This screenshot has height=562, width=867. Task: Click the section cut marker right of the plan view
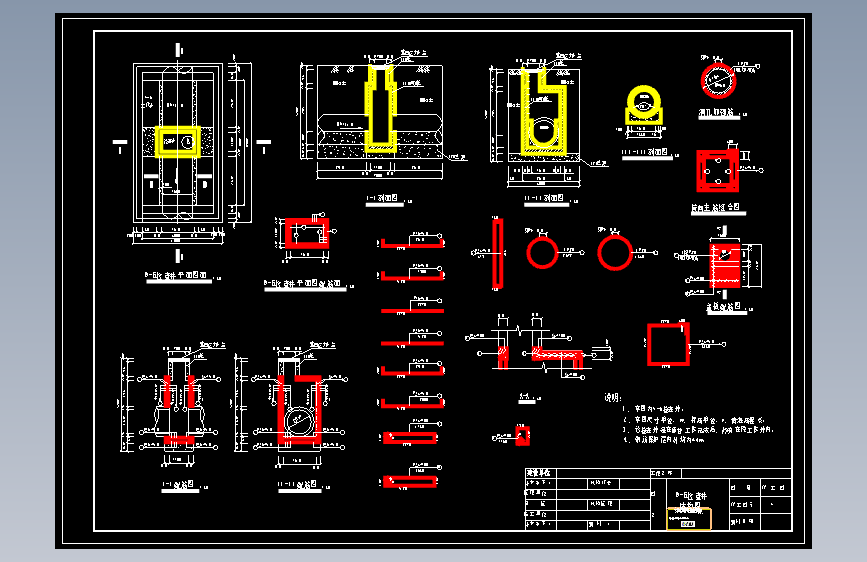coord(264,145)
